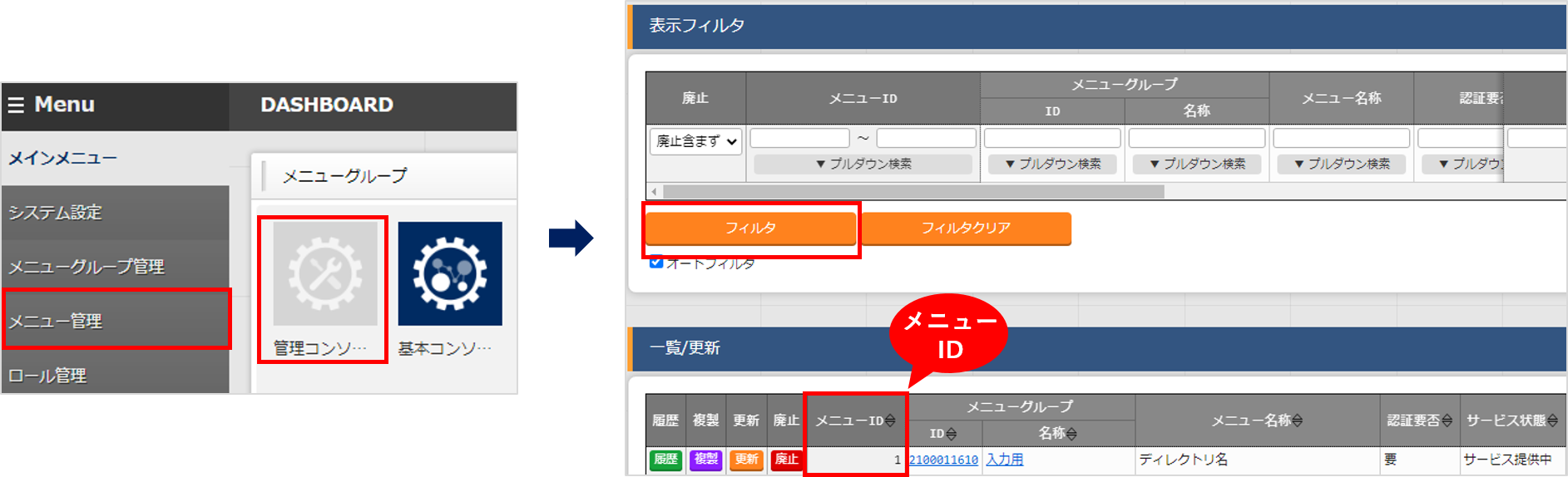Select ロール管理 in main menu
The height and width of the screenshot is (477, 1568).
[116, 375]
